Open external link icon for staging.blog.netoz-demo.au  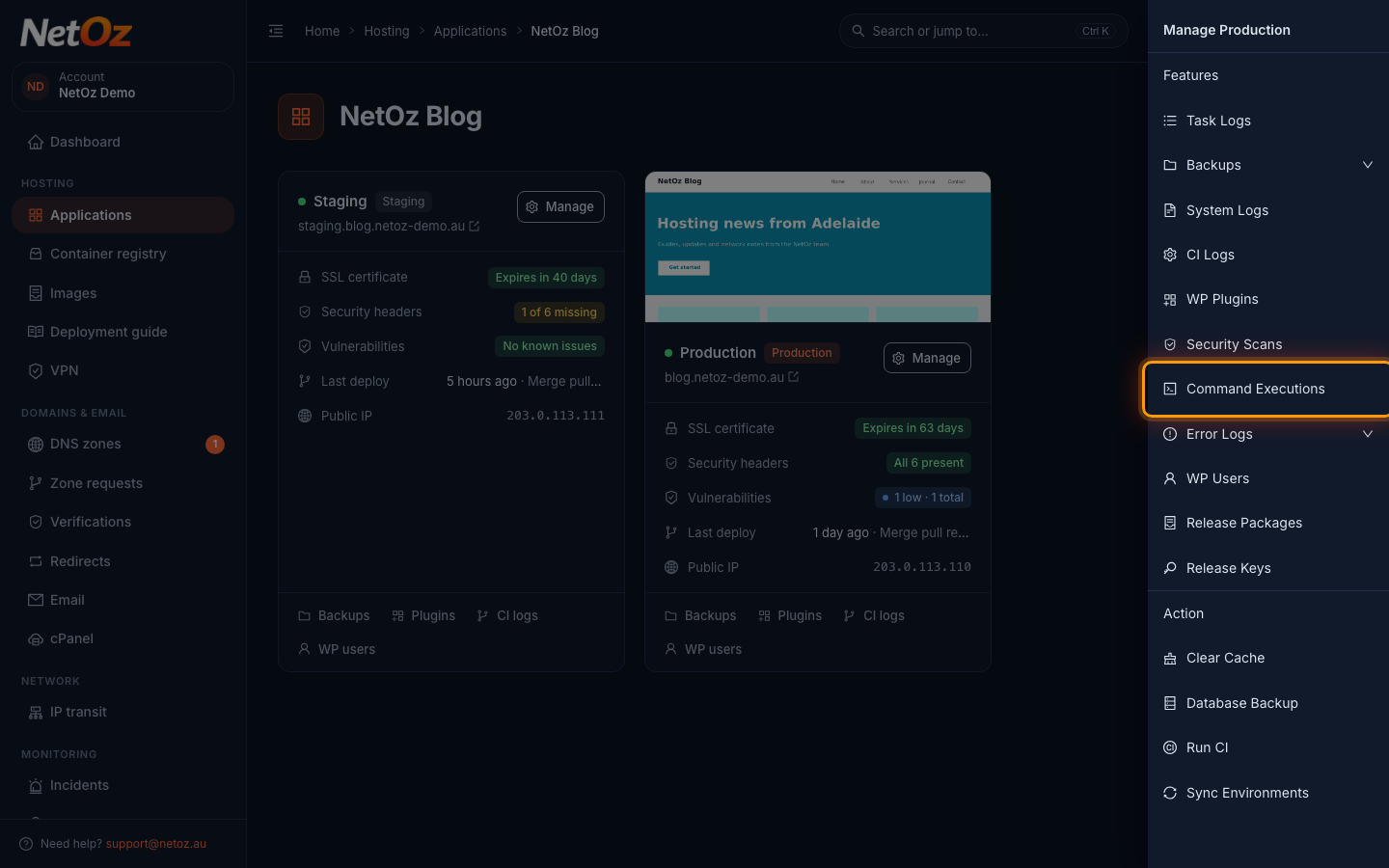click(475, 227)
